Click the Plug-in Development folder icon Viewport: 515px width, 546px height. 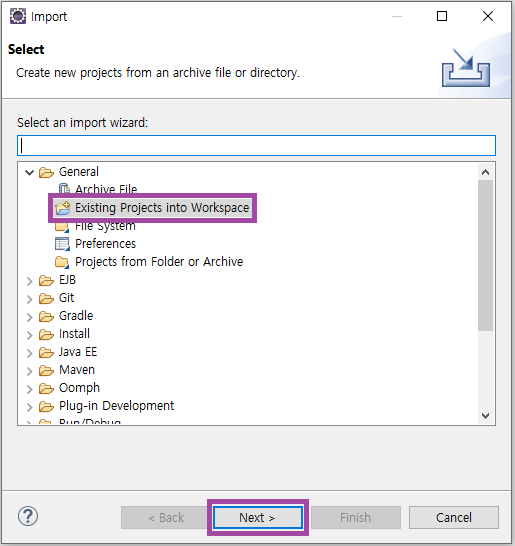(46, 406)
